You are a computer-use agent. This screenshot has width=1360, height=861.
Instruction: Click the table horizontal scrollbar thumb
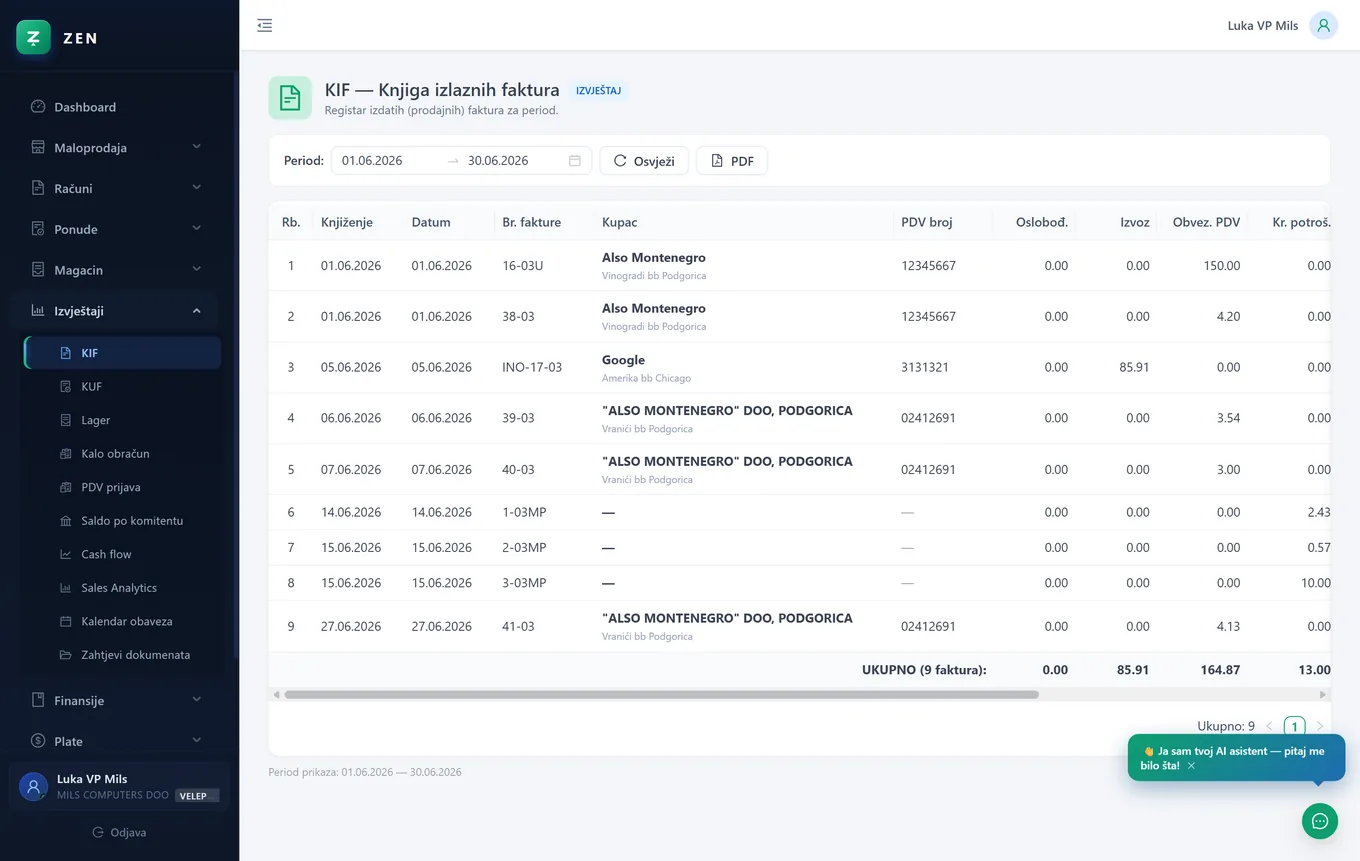[661, 694]
